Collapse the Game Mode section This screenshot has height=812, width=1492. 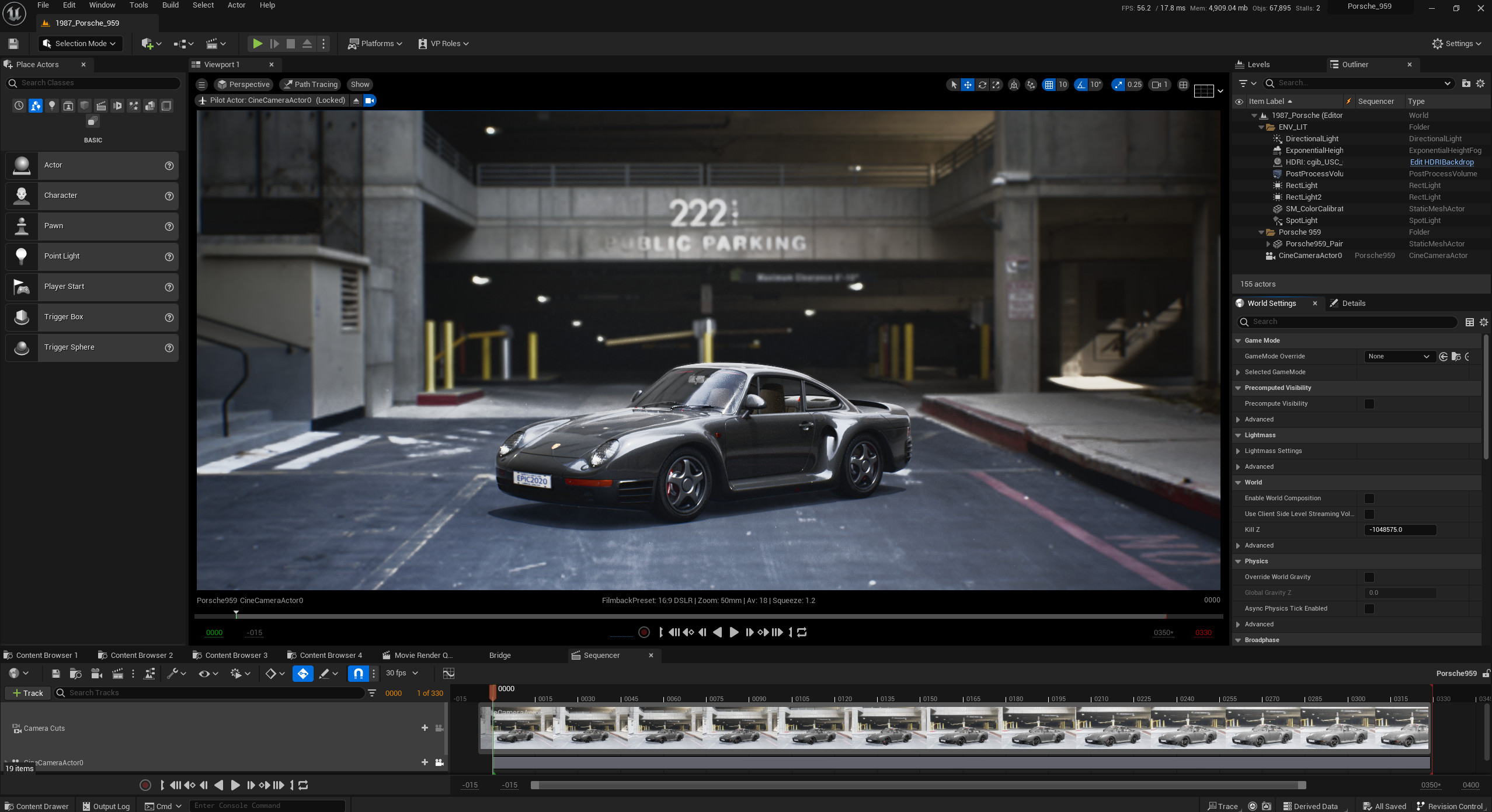click(x=1238, y=341)
